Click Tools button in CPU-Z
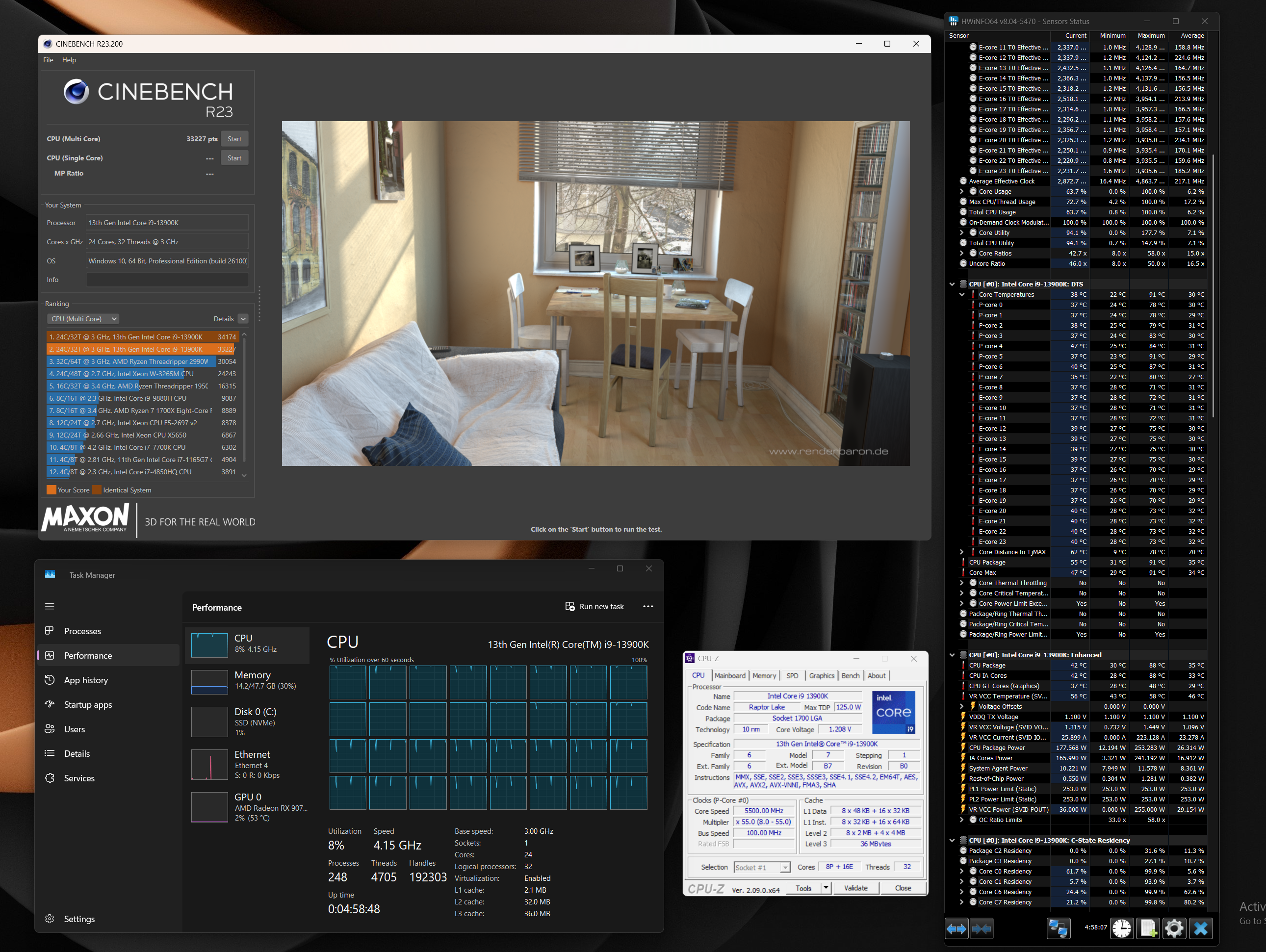 click(803, 888)
